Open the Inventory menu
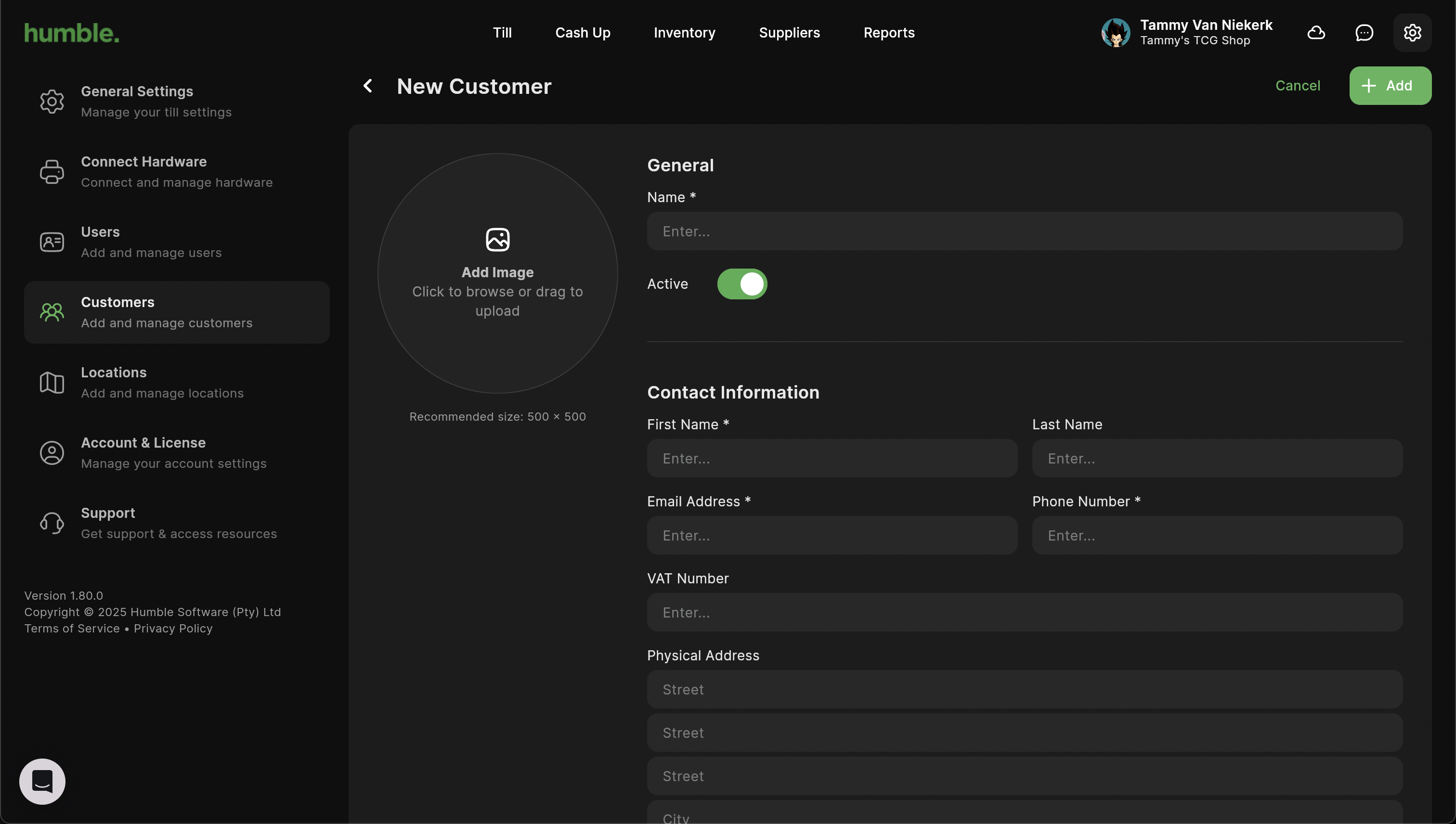The image size is (1456, 824). 684,33
